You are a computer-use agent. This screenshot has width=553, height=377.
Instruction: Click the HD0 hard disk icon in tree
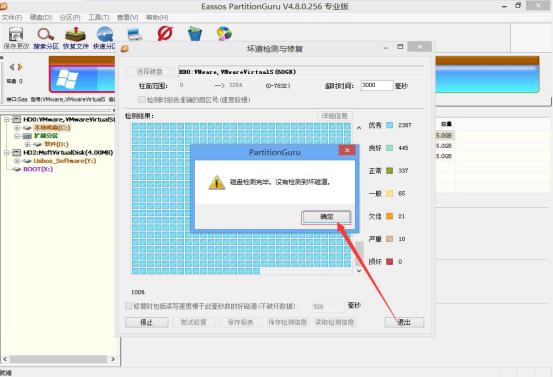[x=16, y=120]
